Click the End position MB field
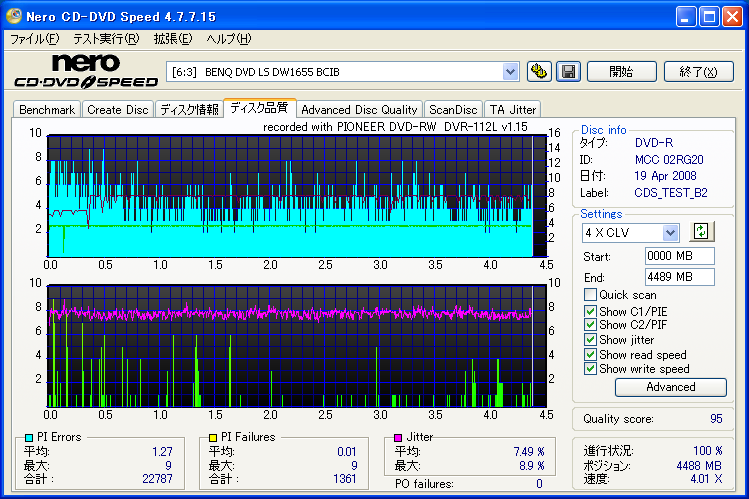This screenshot has height=499, width=749. point(679,277)
